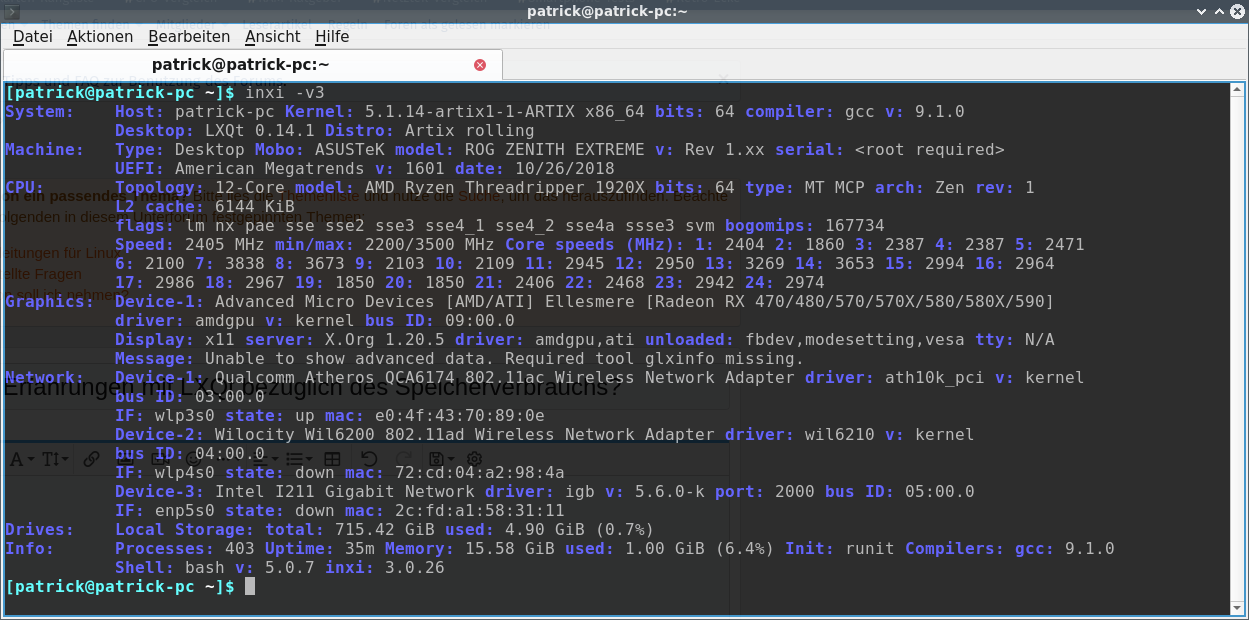
Task: Open the window menu icon in the title bar
Action: (x=12, y=10)
